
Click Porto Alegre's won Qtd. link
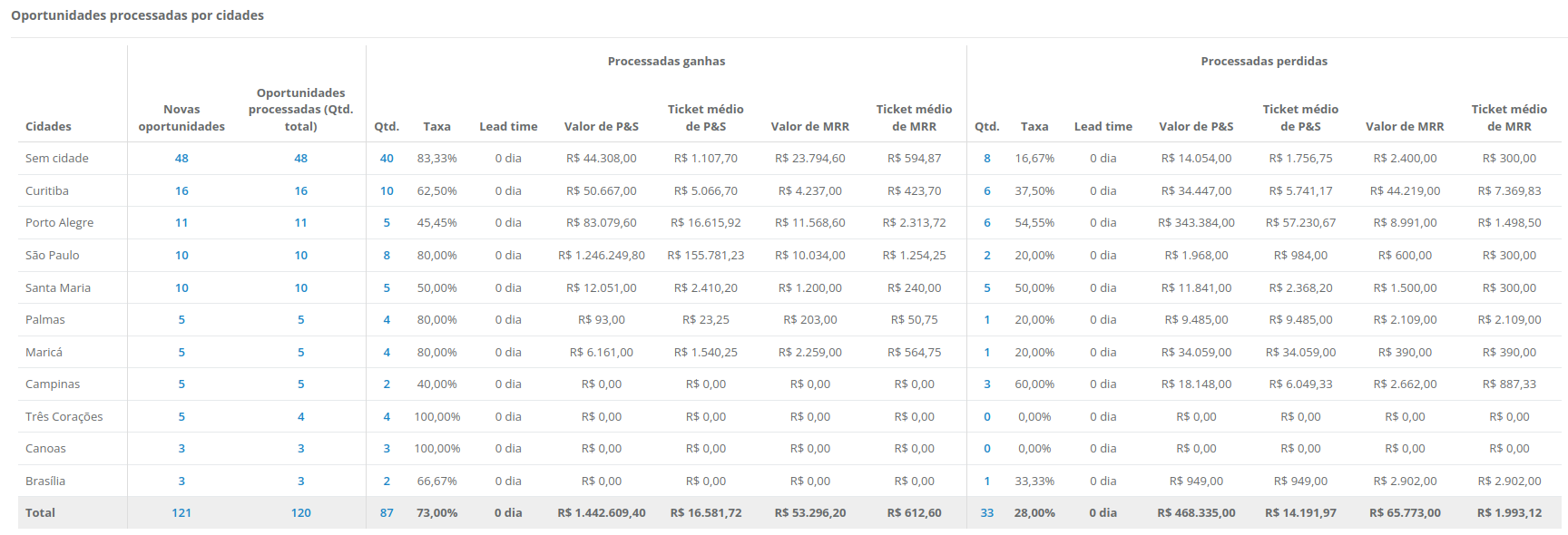(387, 223)
